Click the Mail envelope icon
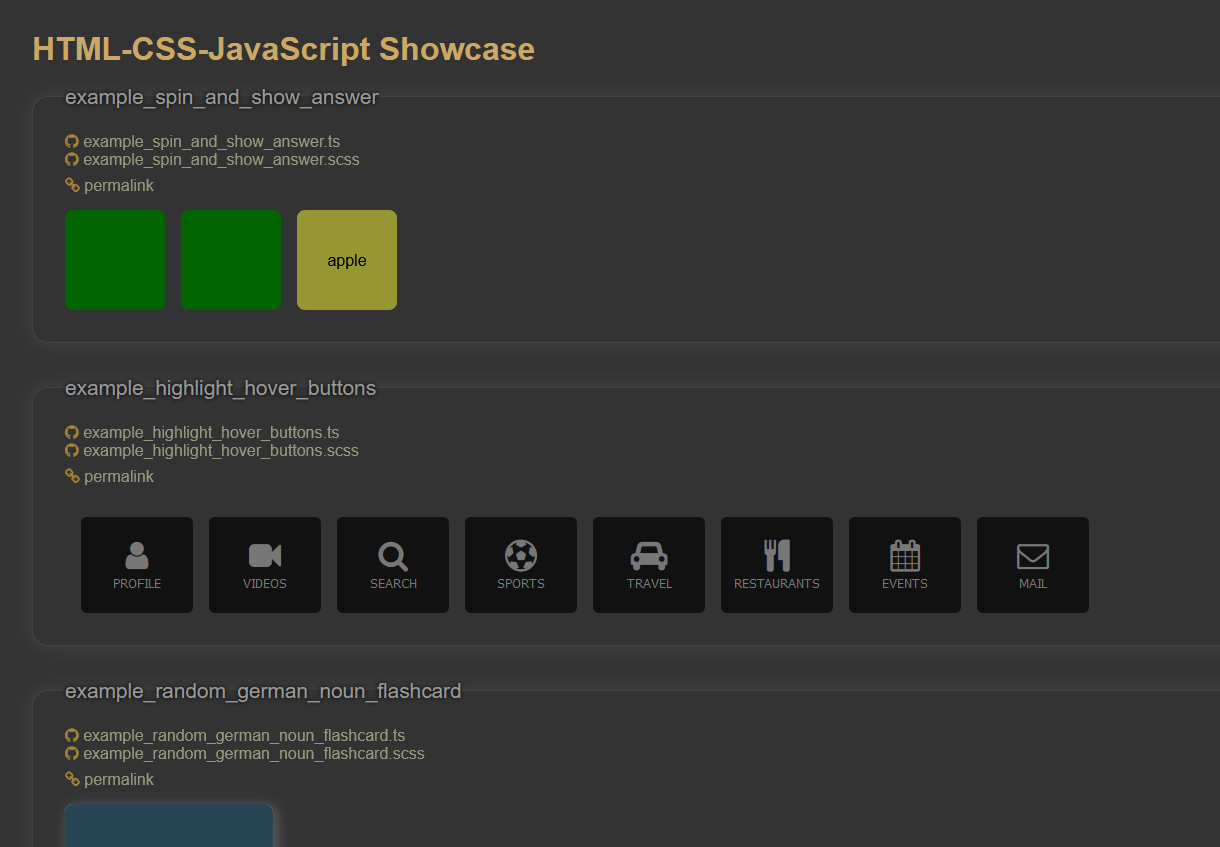Image resolution: width=1220 pixels, height=847 pixels. click(1033, 554)
